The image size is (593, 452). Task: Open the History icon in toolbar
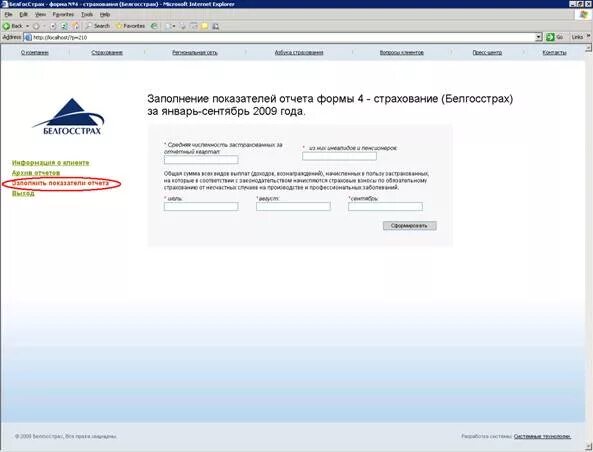click(154, 26)
